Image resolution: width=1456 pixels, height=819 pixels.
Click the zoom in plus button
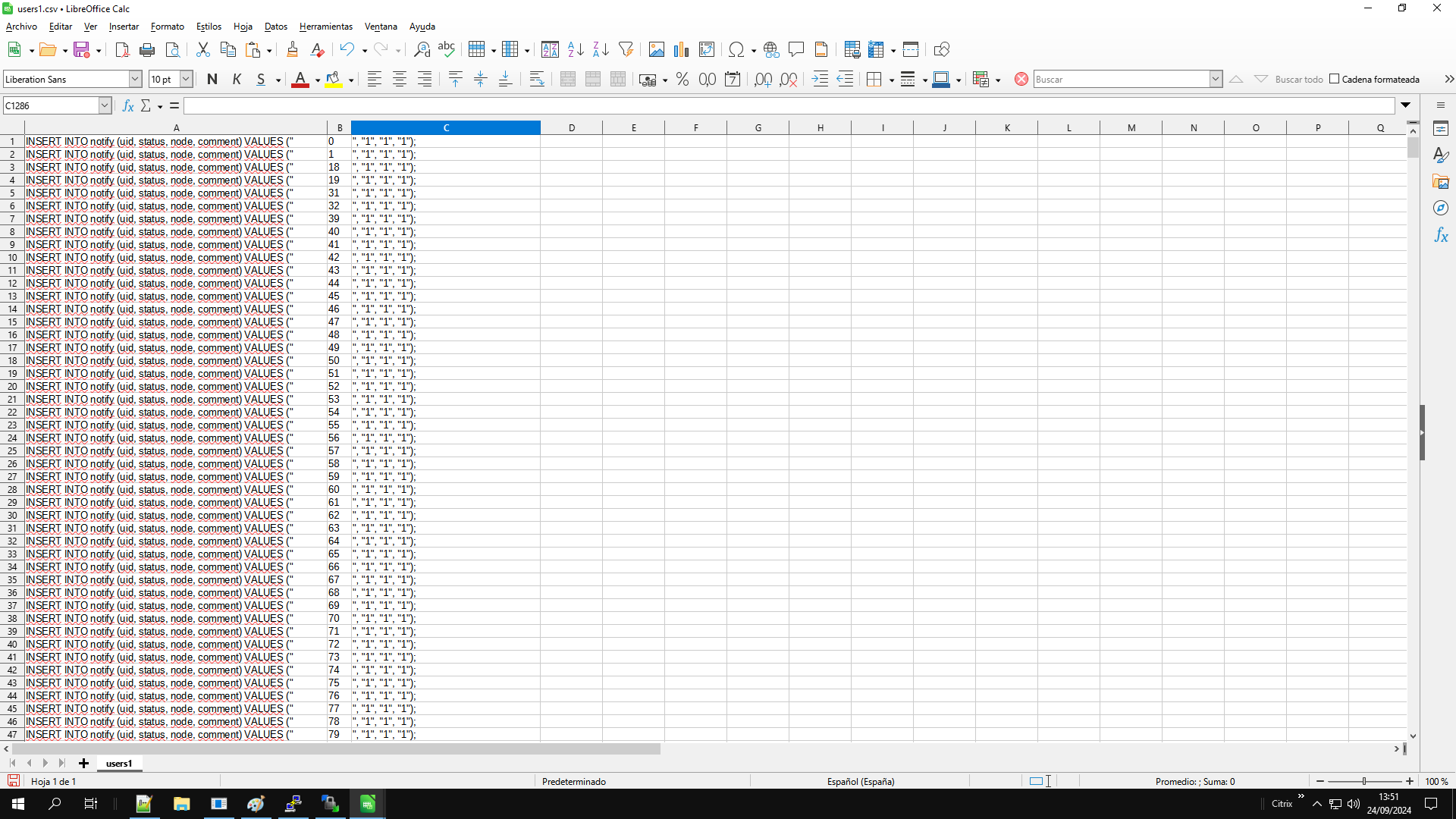pos(1410,781)
